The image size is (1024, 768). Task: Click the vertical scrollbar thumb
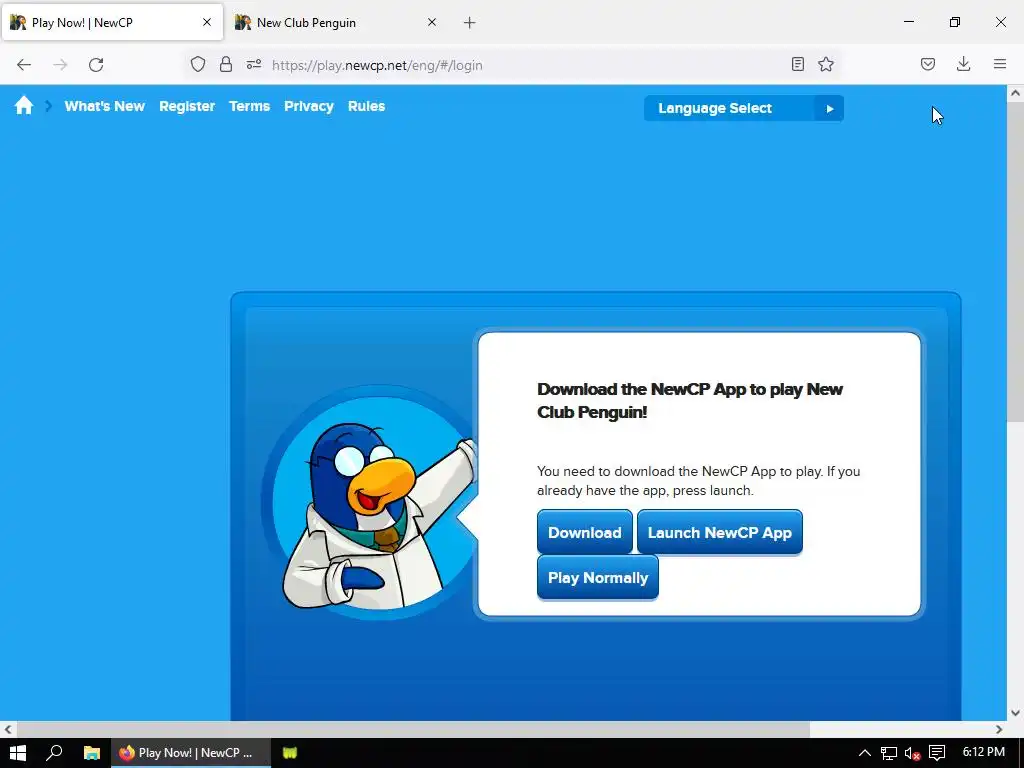1015,261
